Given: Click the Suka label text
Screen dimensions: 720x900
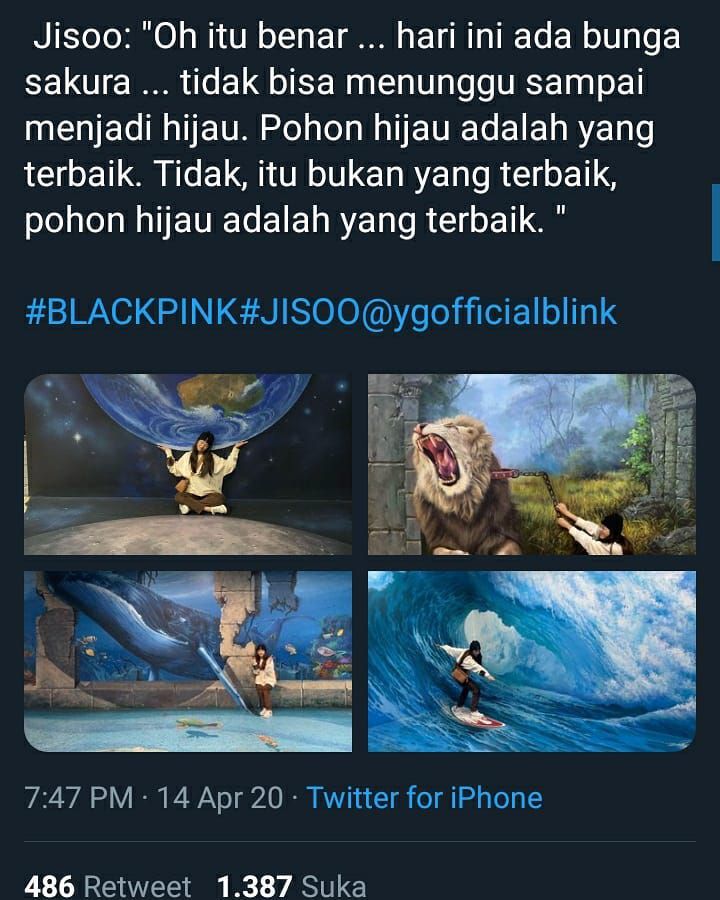Looking at the screenshot, I should (334, 886).
